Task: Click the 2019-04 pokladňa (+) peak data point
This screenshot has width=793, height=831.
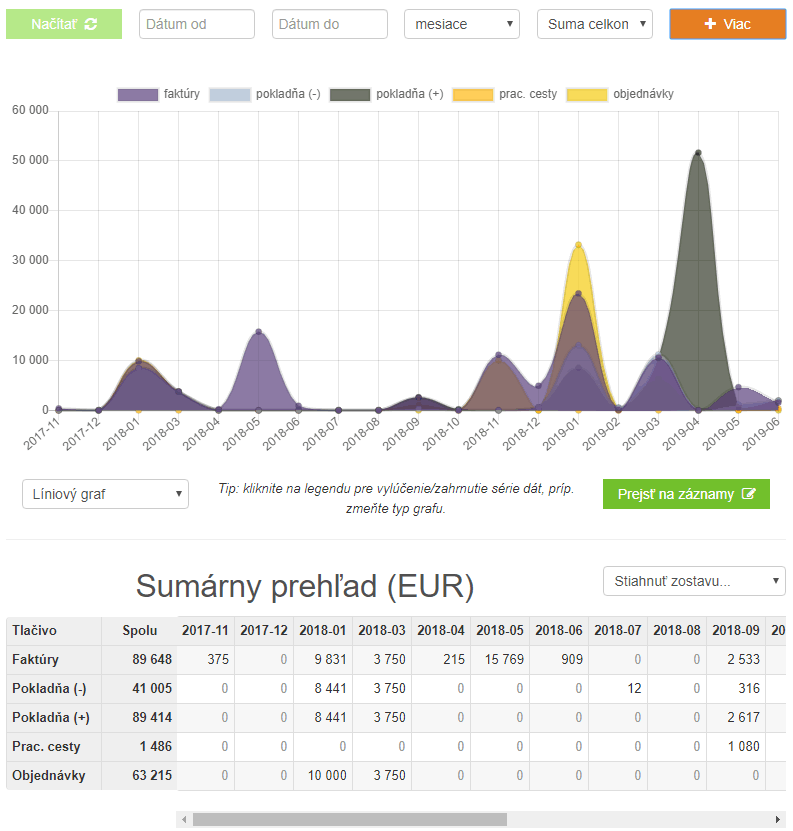Action: [698, 153]
